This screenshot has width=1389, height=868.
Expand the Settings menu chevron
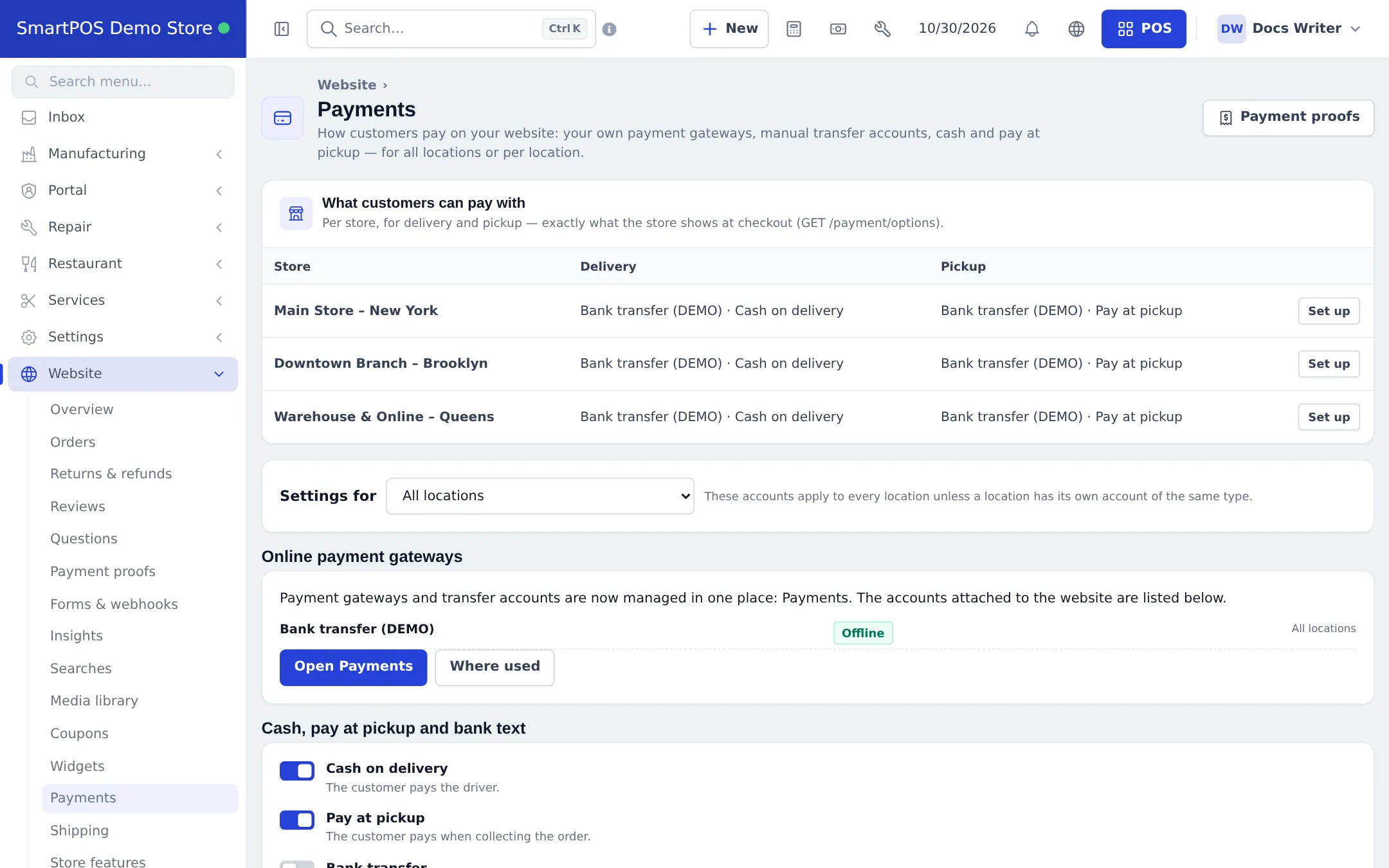(x=219, y=338)
